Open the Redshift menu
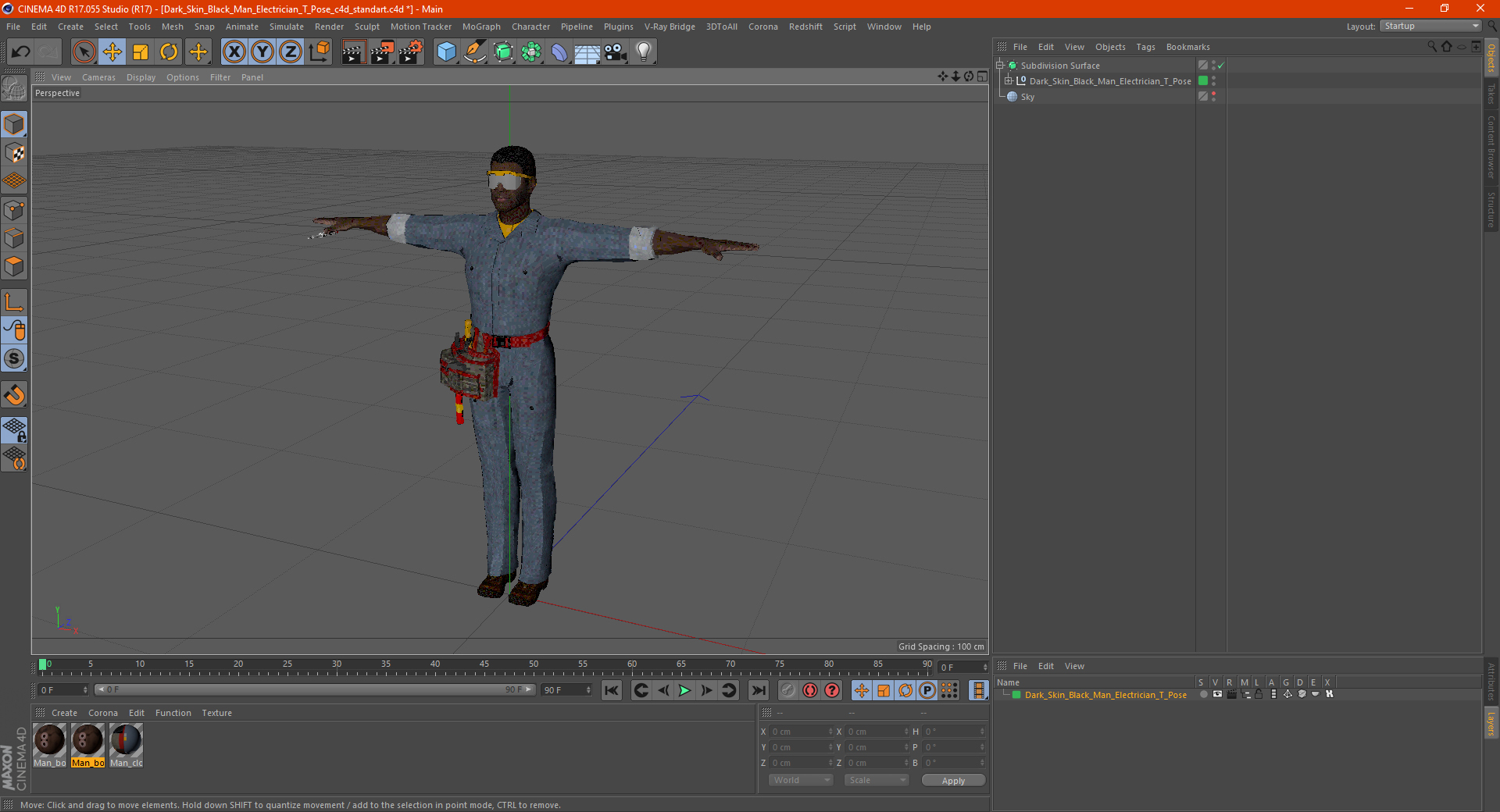 point(805,27)
